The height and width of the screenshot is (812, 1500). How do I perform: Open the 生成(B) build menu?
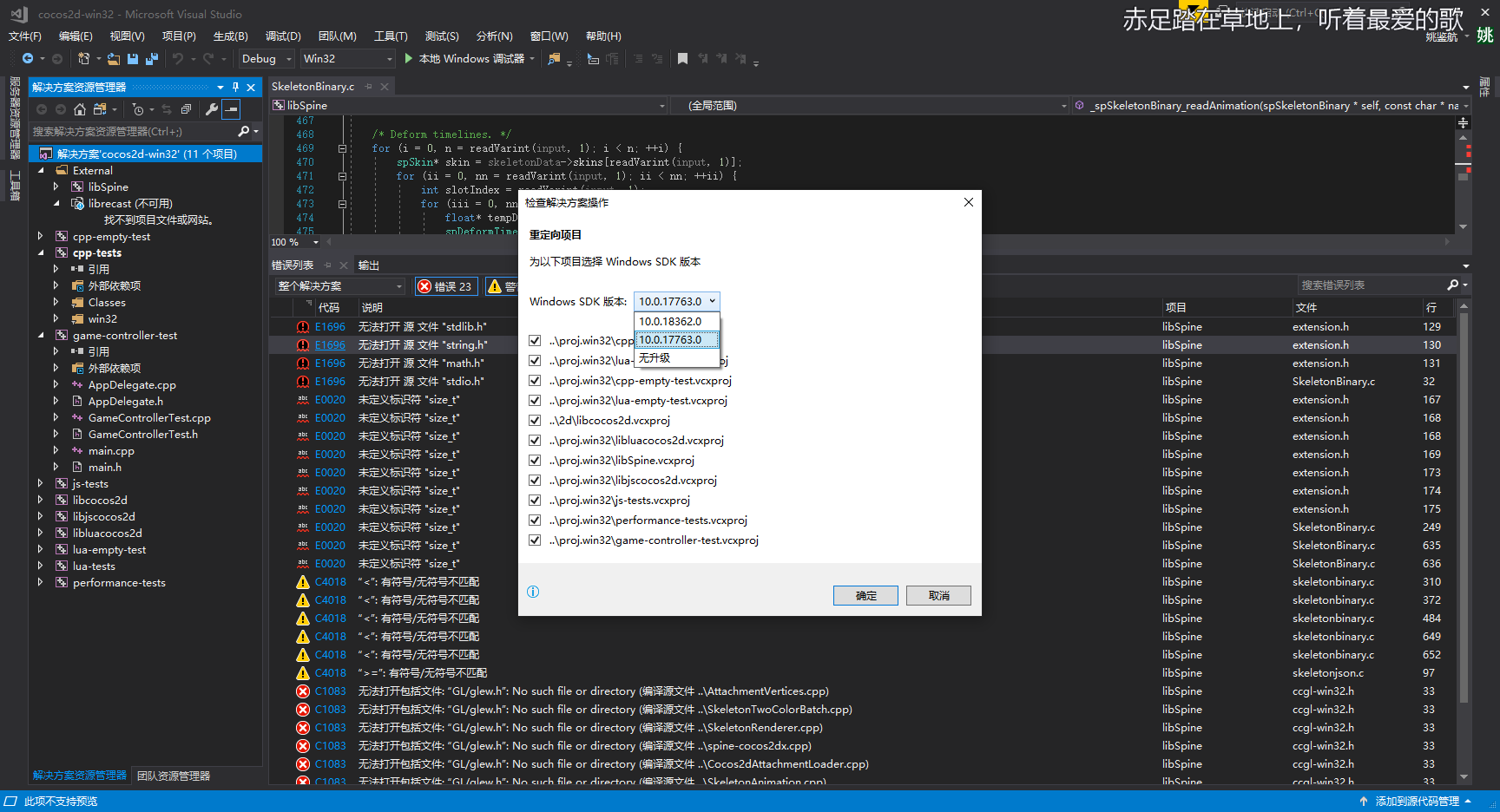tap(231, 36)
